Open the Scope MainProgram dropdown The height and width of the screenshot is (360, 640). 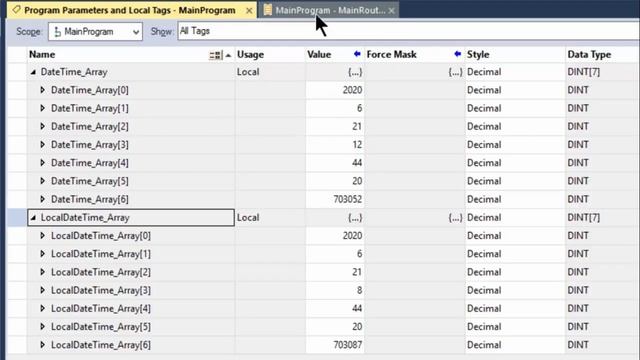tap(95, 31)
